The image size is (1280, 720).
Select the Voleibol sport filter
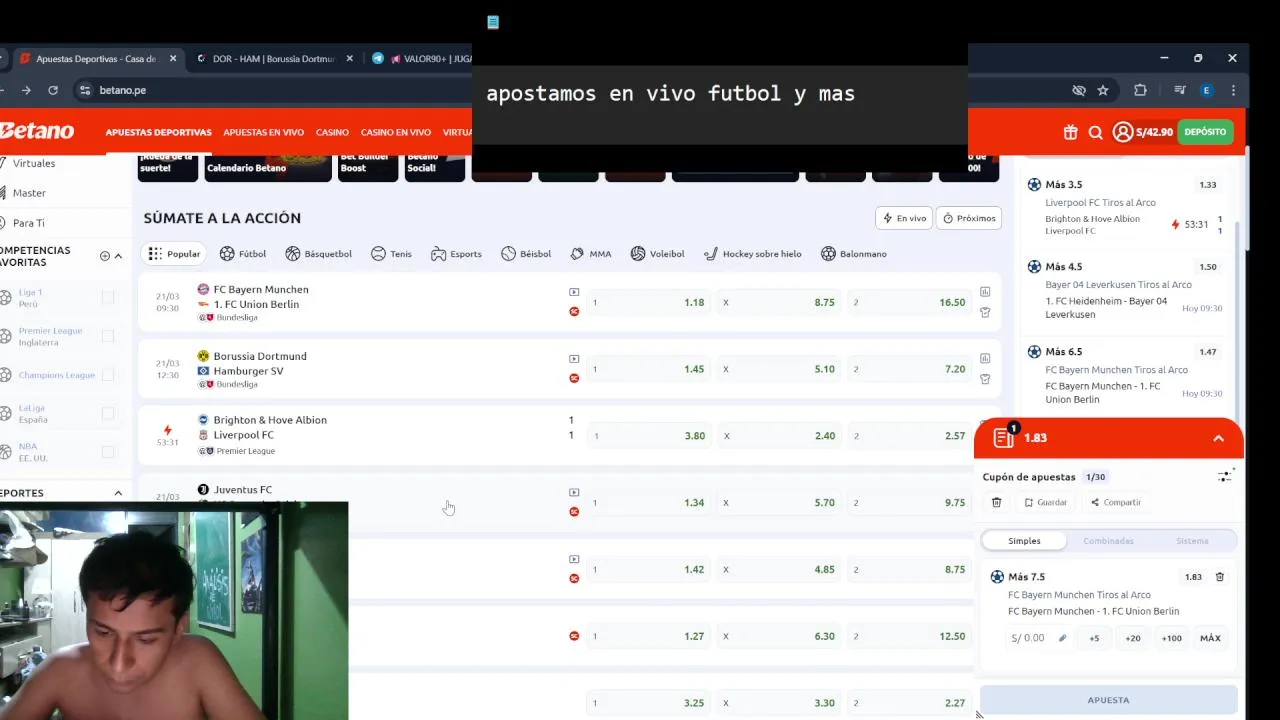(657, 254)
